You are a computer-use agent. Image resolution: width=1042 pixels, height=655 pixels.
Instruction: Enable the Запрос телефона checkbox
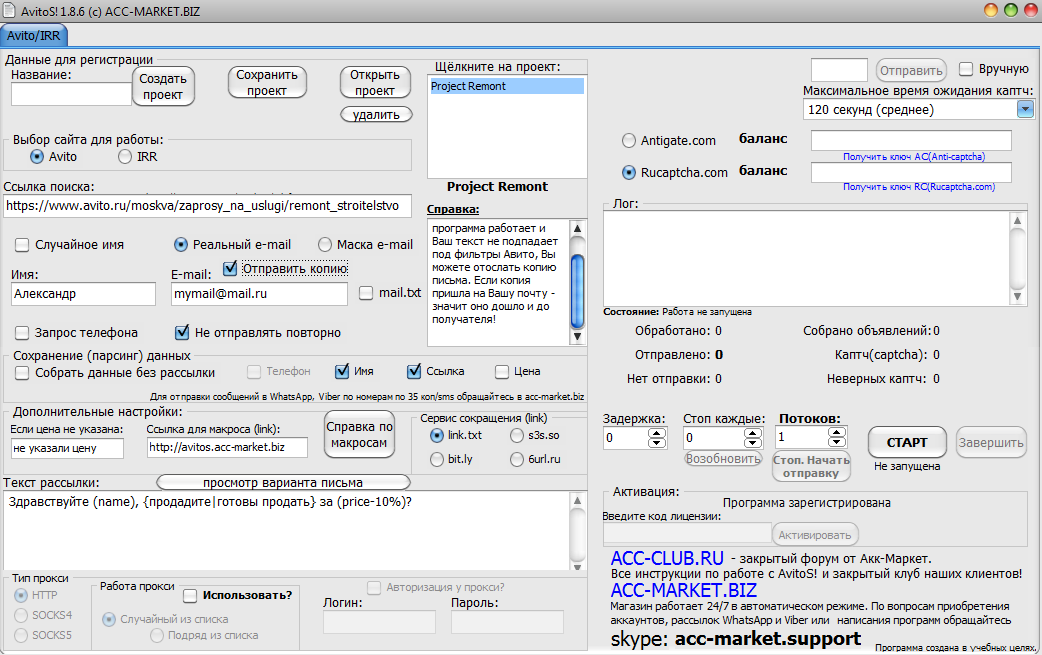(x=22, y=333)
